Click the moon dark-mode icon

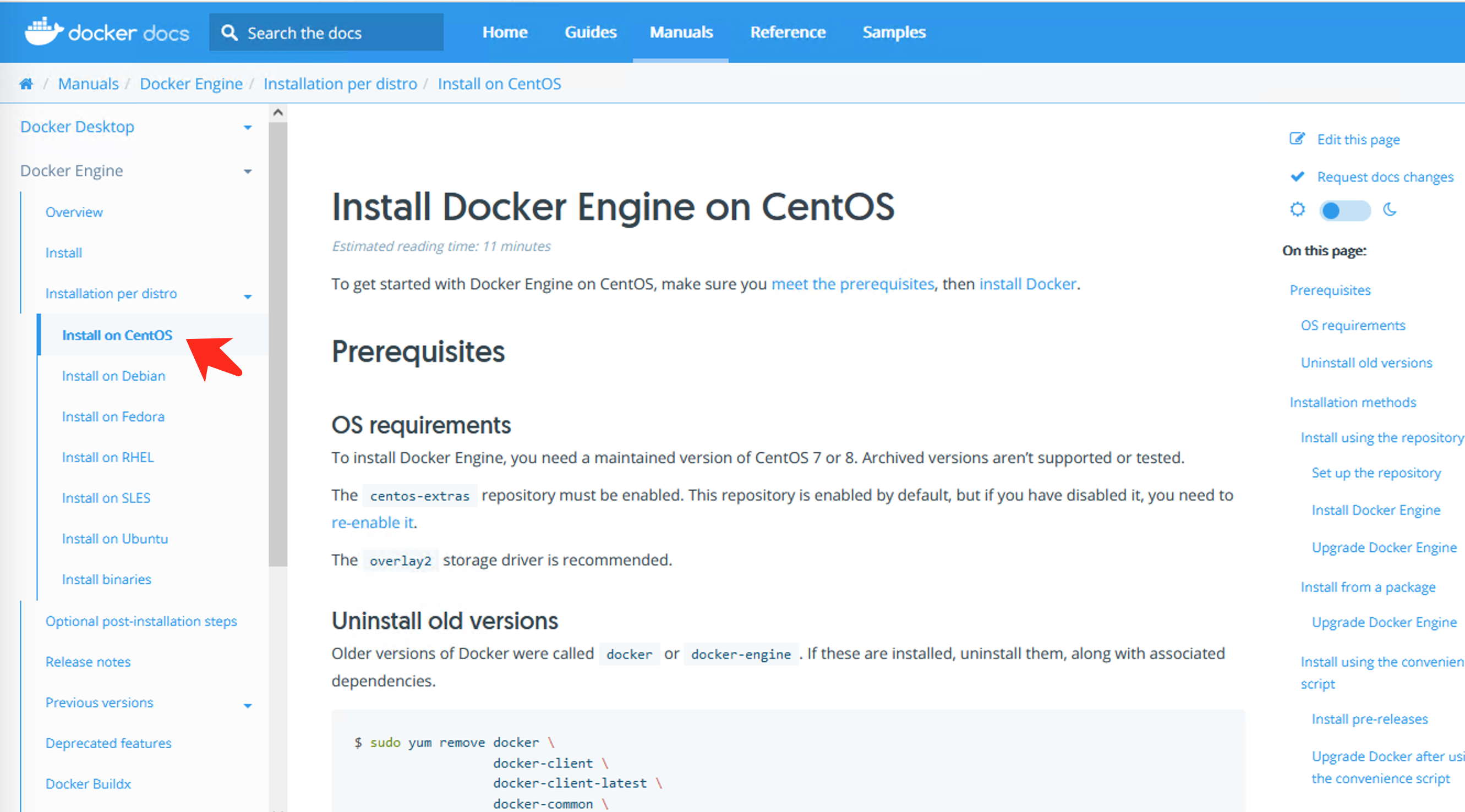coord(1390,209)
